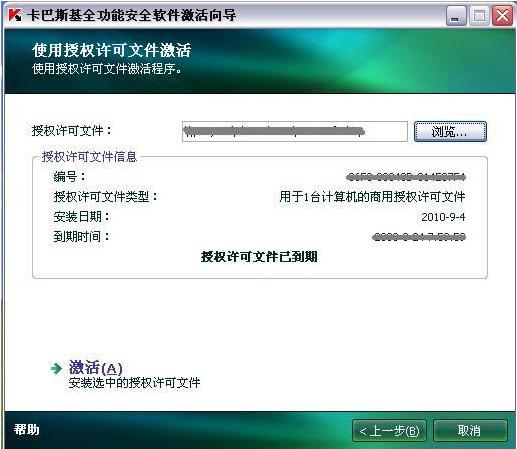Screen dimensions: 517x449
Task: Click the 授权许可文件信息 group box caption
Action: click(89, 156)
